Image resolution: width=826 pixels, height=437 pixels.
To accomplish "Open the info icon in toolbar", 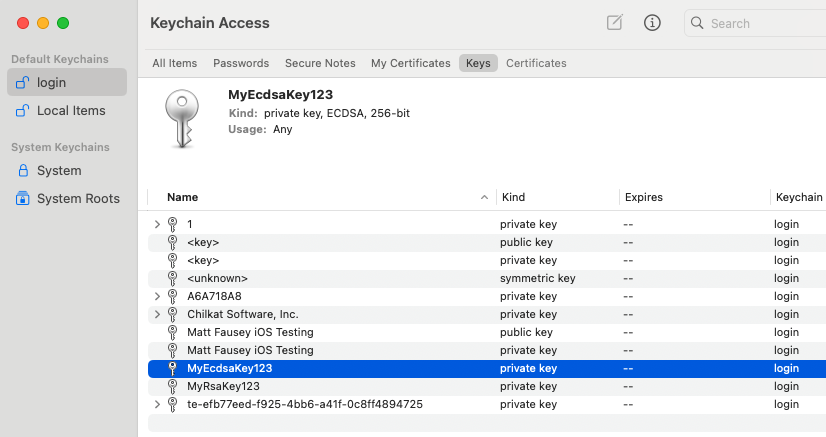I will [652, 23].
